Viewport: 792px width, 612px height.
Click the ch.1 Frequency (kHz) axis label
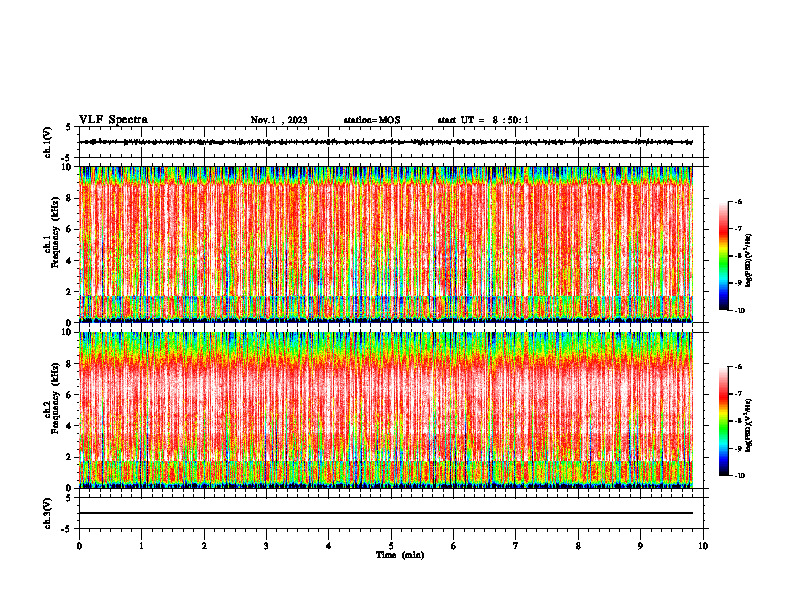click(x=51, y=244)
